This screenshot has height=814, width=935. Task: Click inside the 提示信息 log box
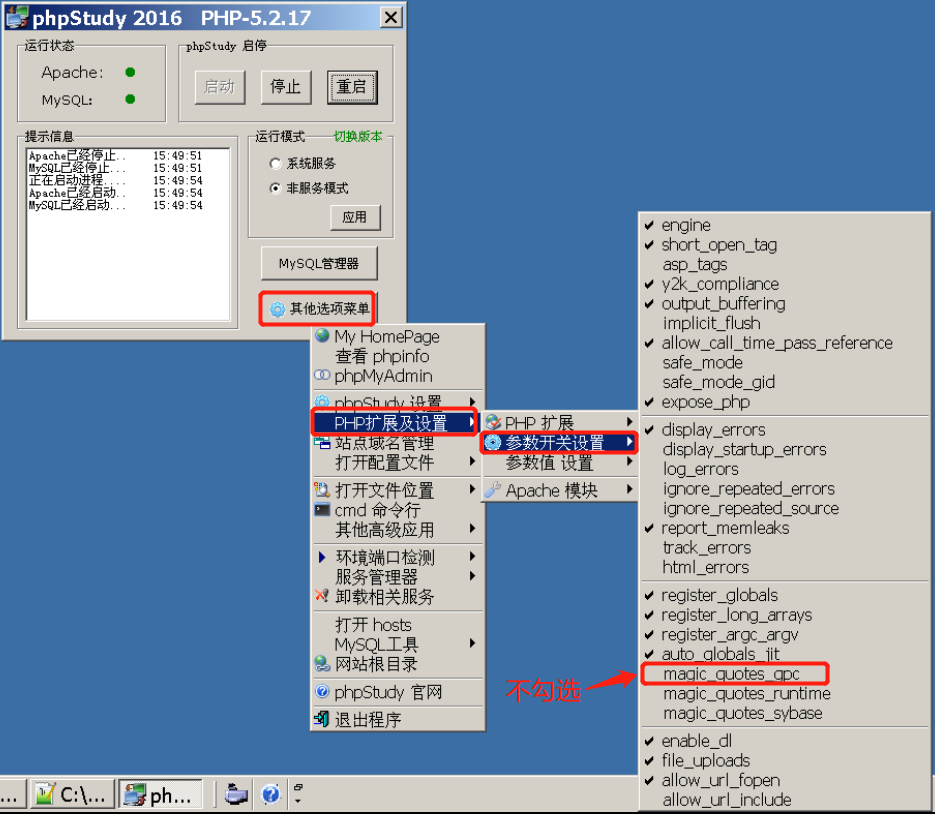(128, 234)
